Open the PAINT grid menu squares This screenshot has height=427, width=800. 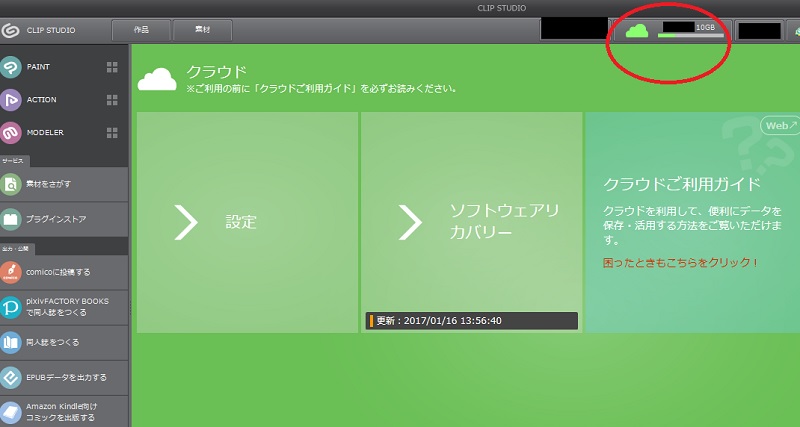coord(112,67)
